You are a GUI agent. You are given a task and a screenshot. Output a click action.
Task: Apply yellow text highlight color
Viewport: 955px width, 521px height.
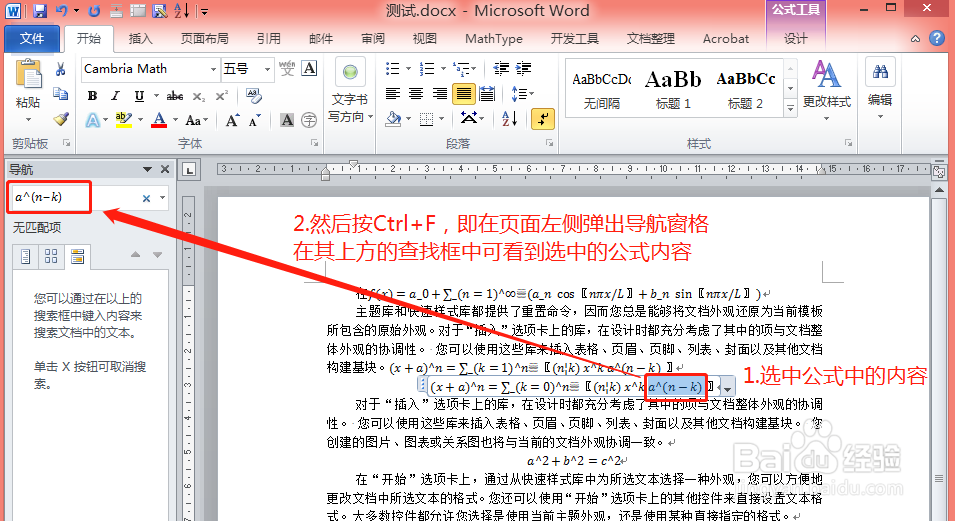click(124, 119)
